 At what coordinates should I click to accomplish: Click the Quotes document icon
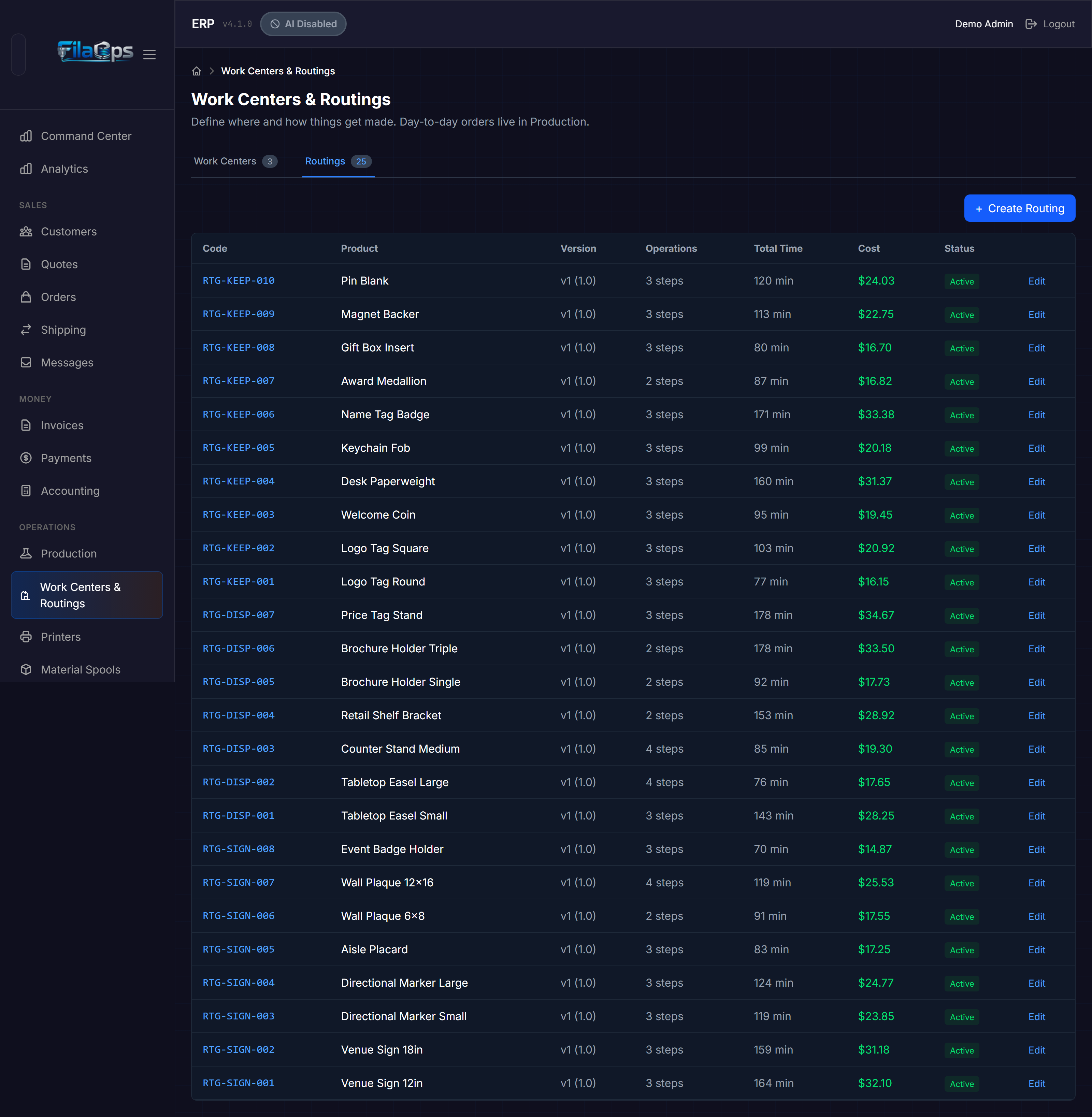[x=26, y=264]
